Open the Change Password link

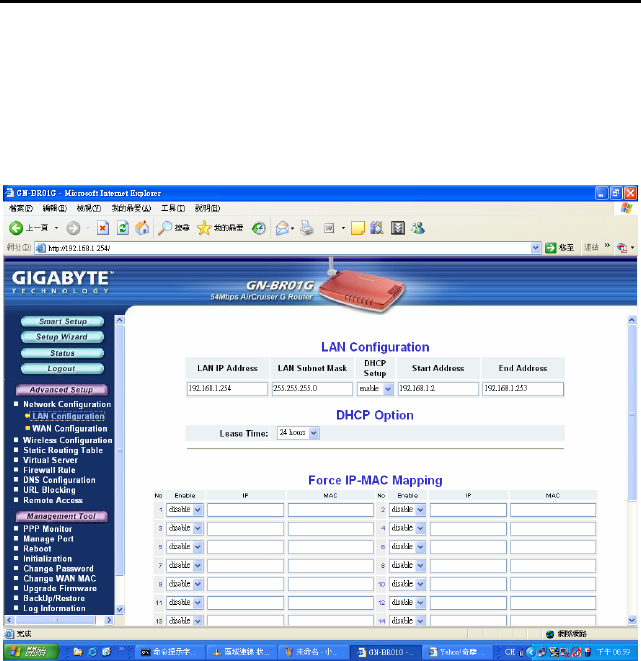tap(58, 569)
